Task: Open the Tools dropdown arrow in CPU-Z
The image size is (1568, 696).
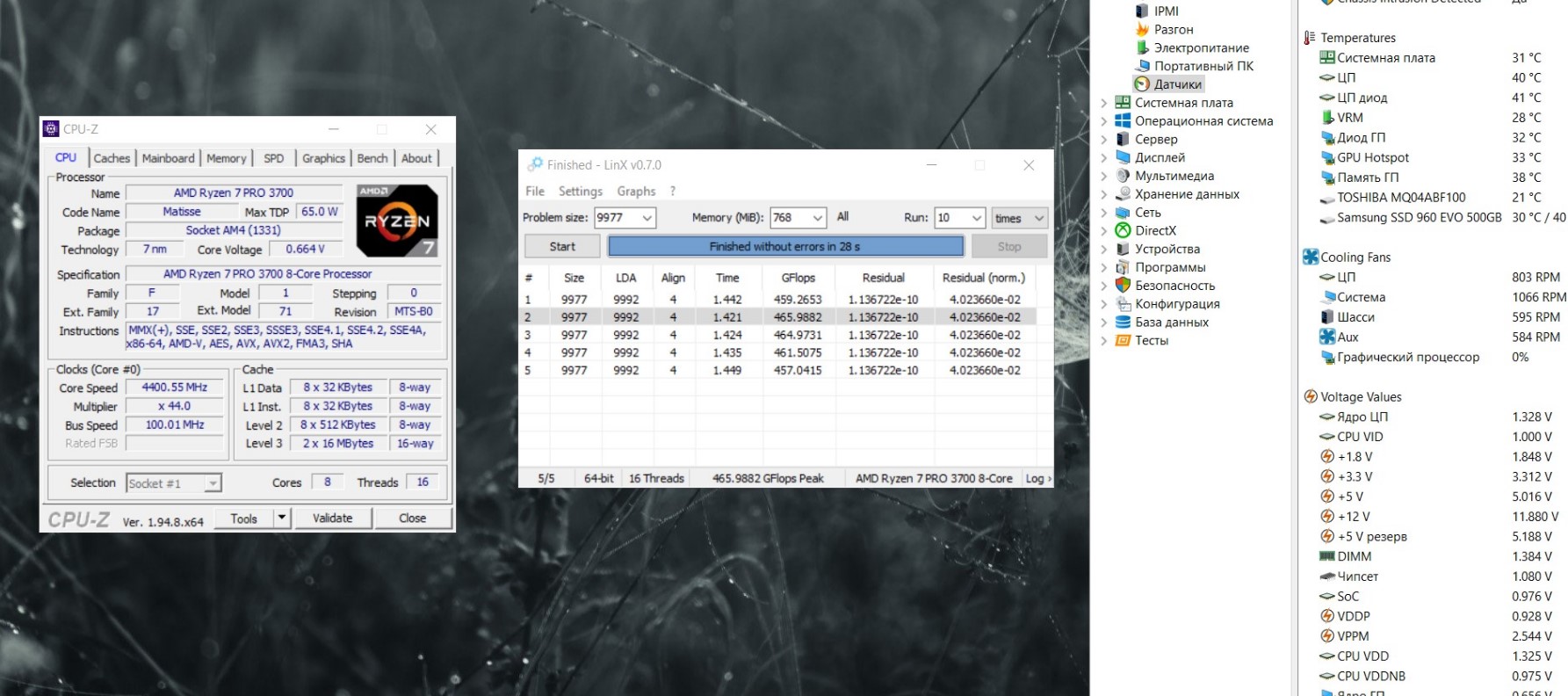Action: pyautogui.click(x=282, y=518)
